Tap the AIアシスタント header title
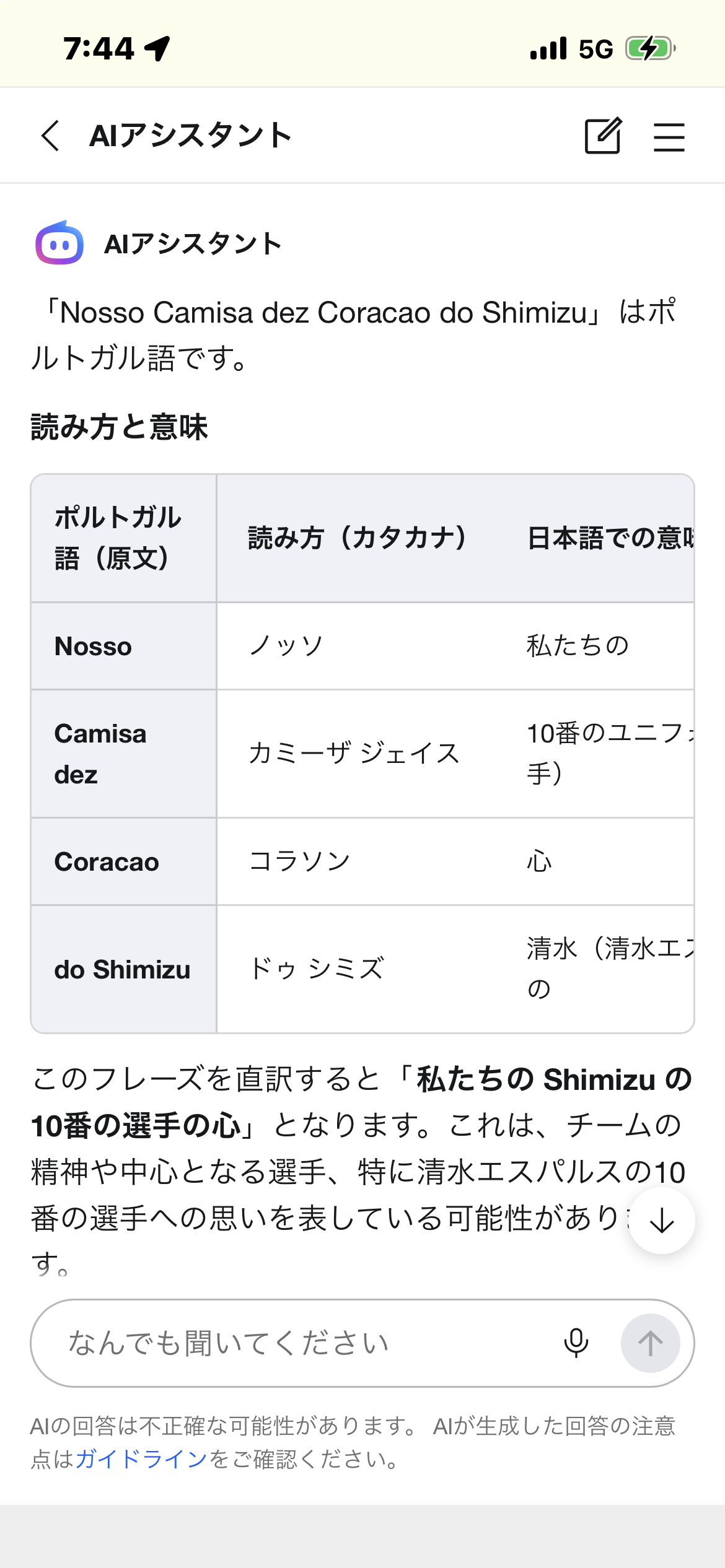 [191, 136]
